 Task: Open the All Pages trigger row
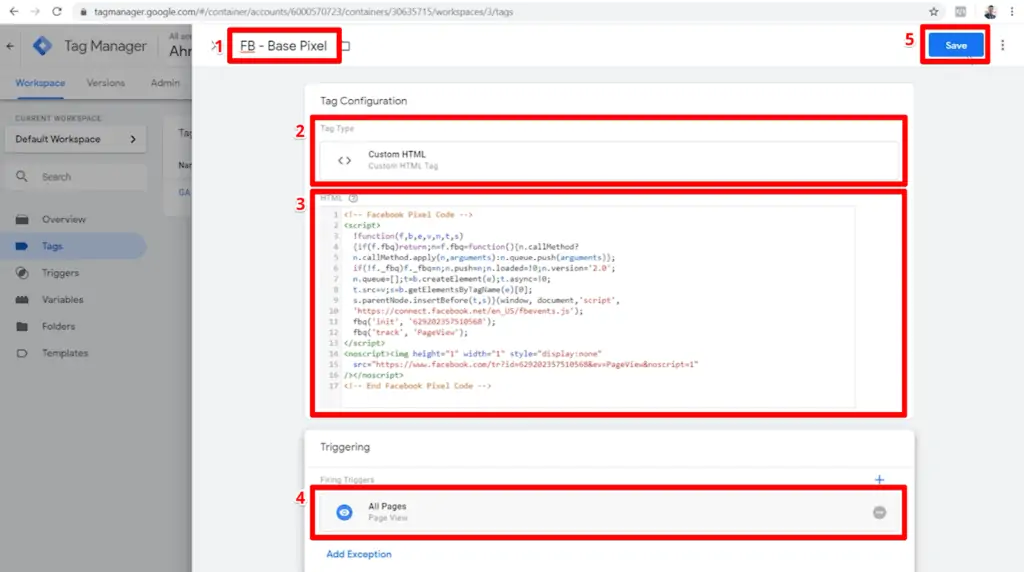click(x=609, y=513)
